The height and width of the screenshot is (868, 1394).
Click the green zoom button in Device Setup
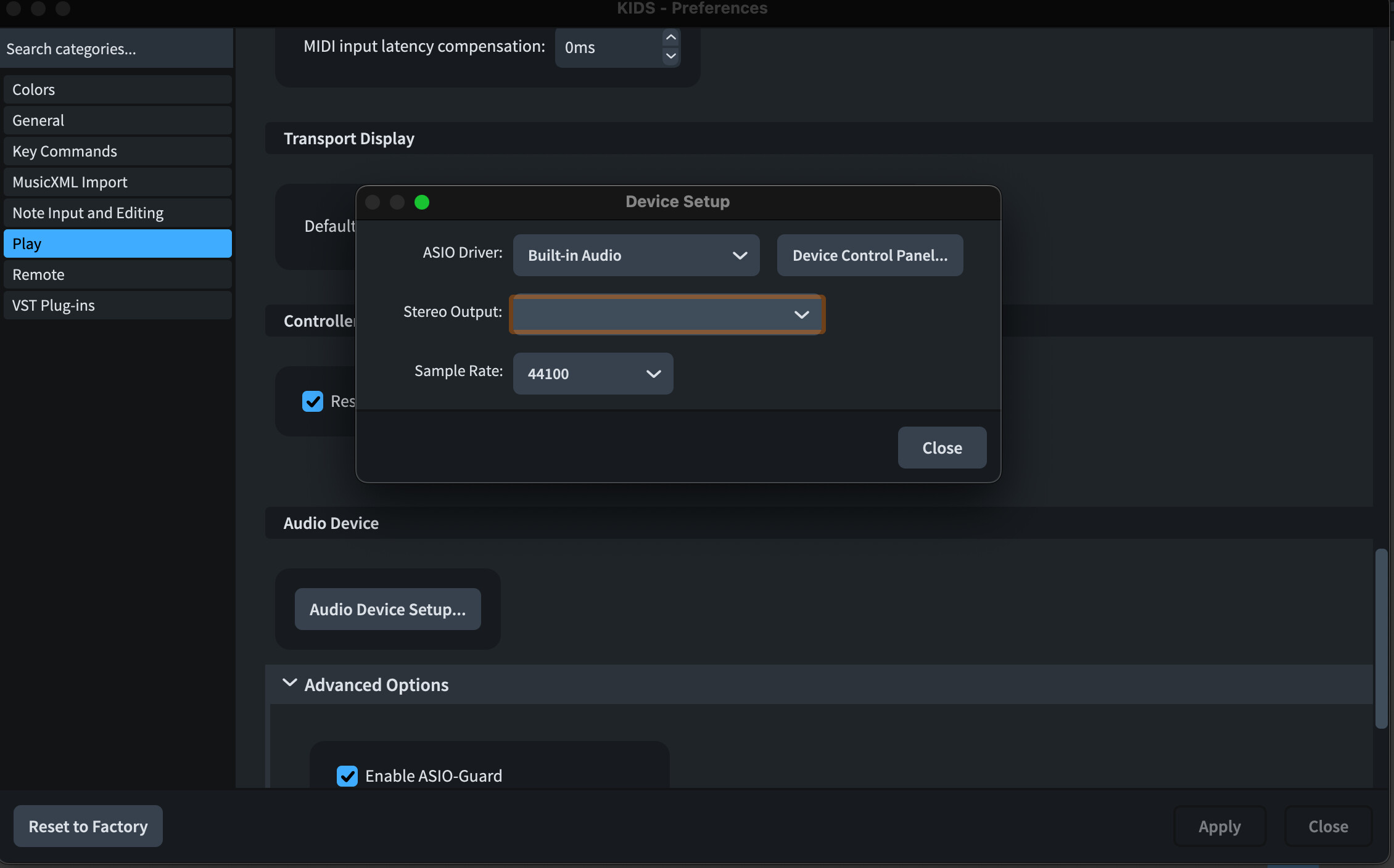click(x=422, y=202)
